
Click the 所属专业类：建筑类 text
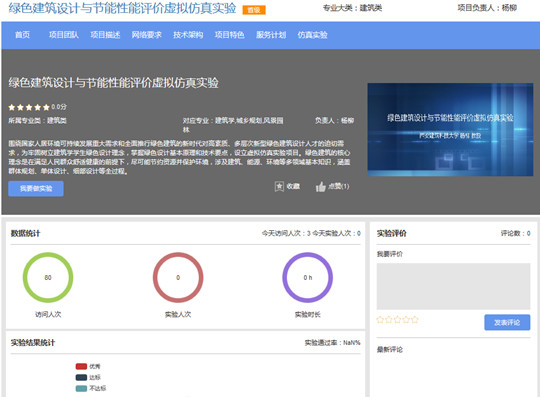point(38,121)
